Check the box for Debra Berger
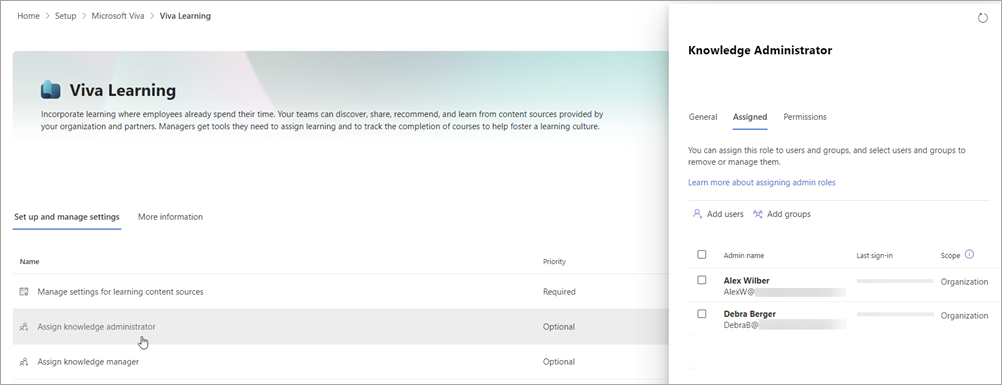This screenshot has width=1002, height=385. [x=702, y=314]
